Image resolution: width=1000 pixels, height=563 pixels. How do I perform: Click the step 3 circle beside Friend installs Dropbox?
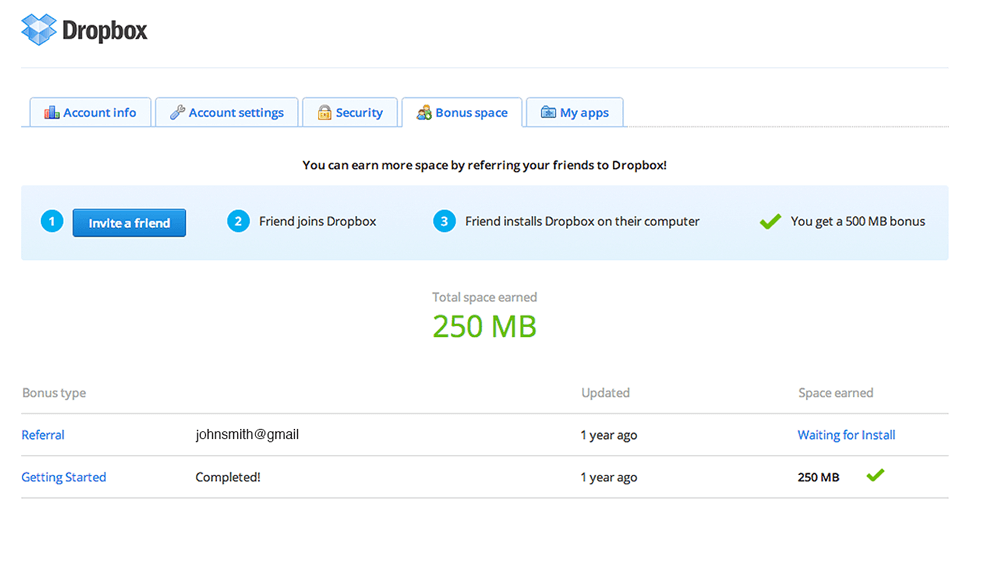click(444, 222)
